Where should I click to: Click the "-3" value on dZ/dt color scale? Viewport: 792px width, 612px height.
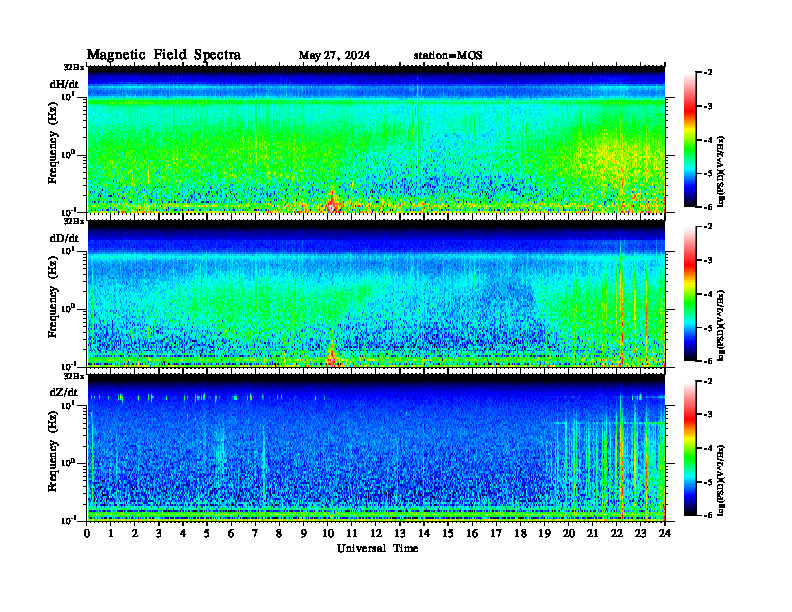(709, 415)
